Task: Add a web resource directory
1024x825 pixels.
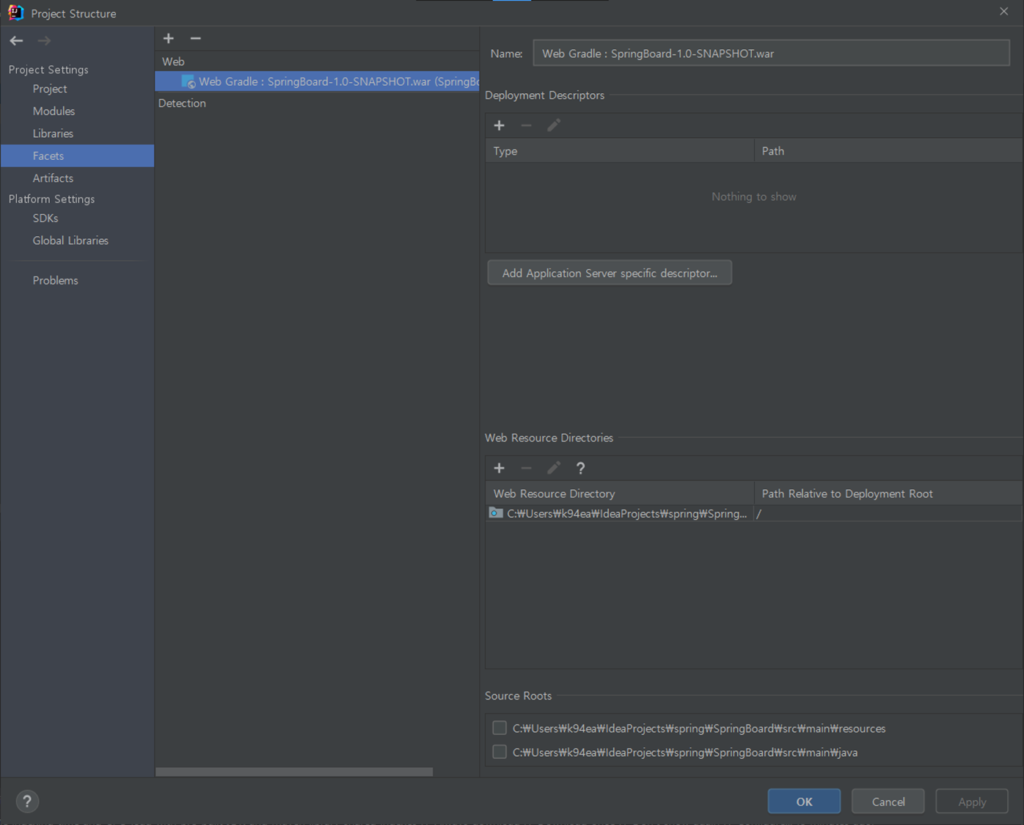Action: tap(499, 468)
